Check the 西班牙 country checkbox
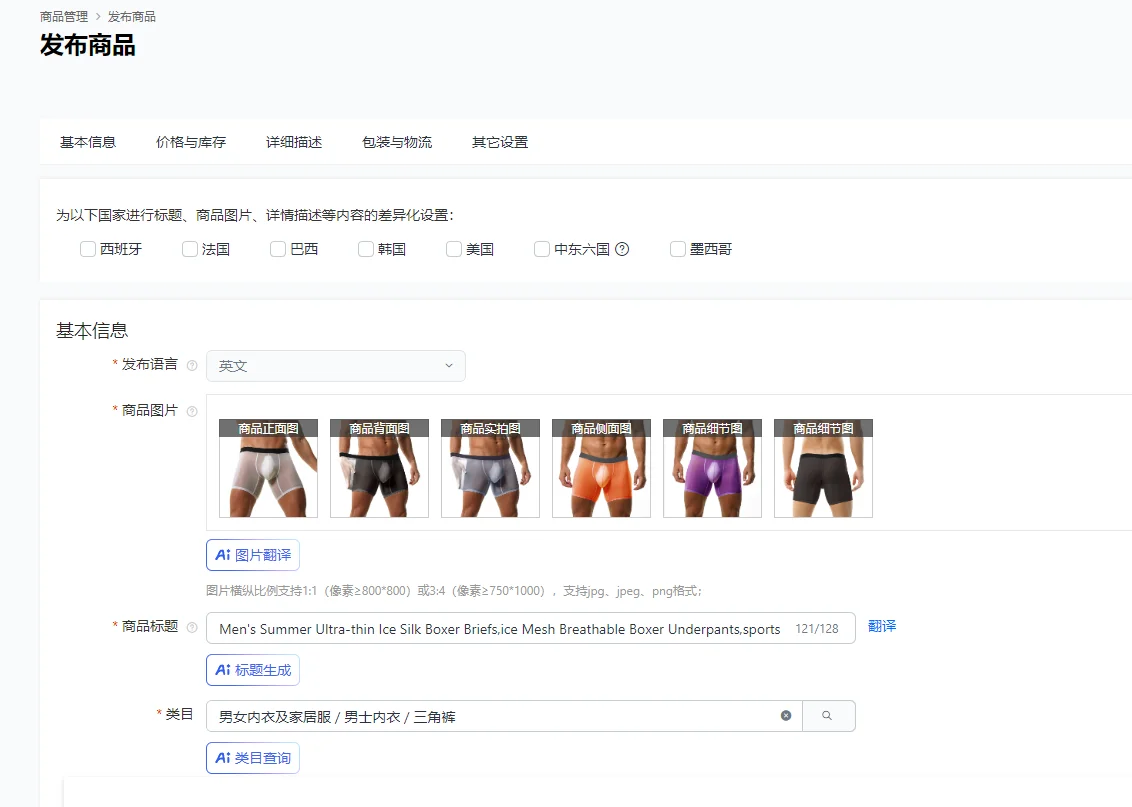1132x807 pixels. tap(88, 249)
